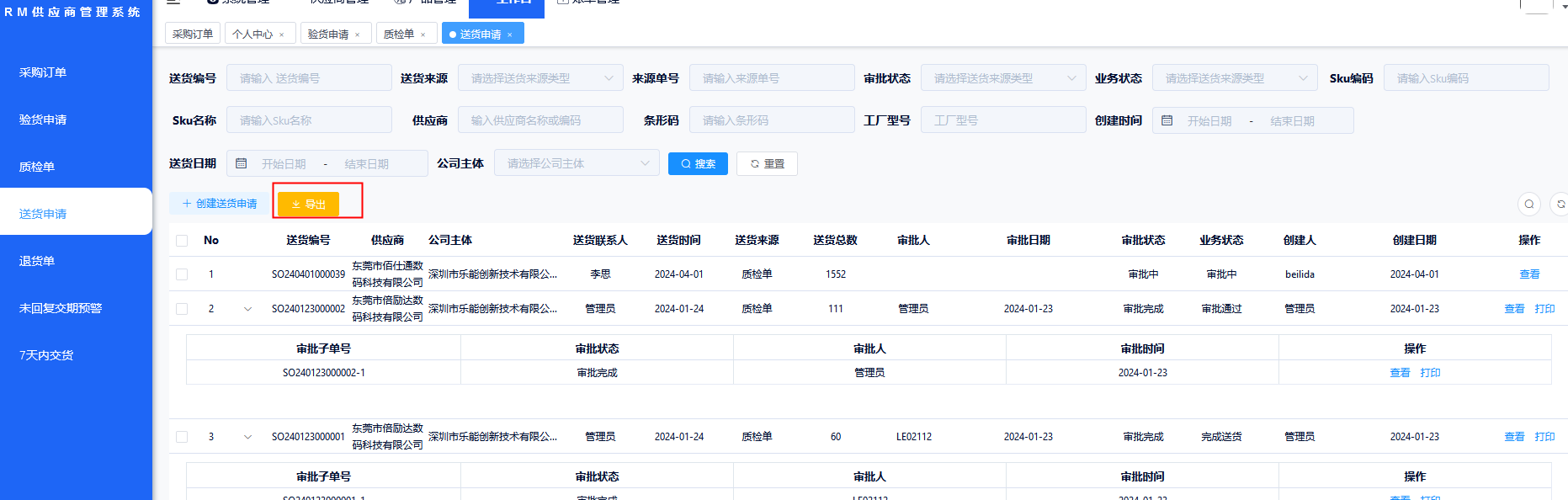This screenshot has width=1568, height=500.
Task: Click 打印 link for sub-order SO240123000002-1
Action: pyautogui.click(x=1430, y=373)
